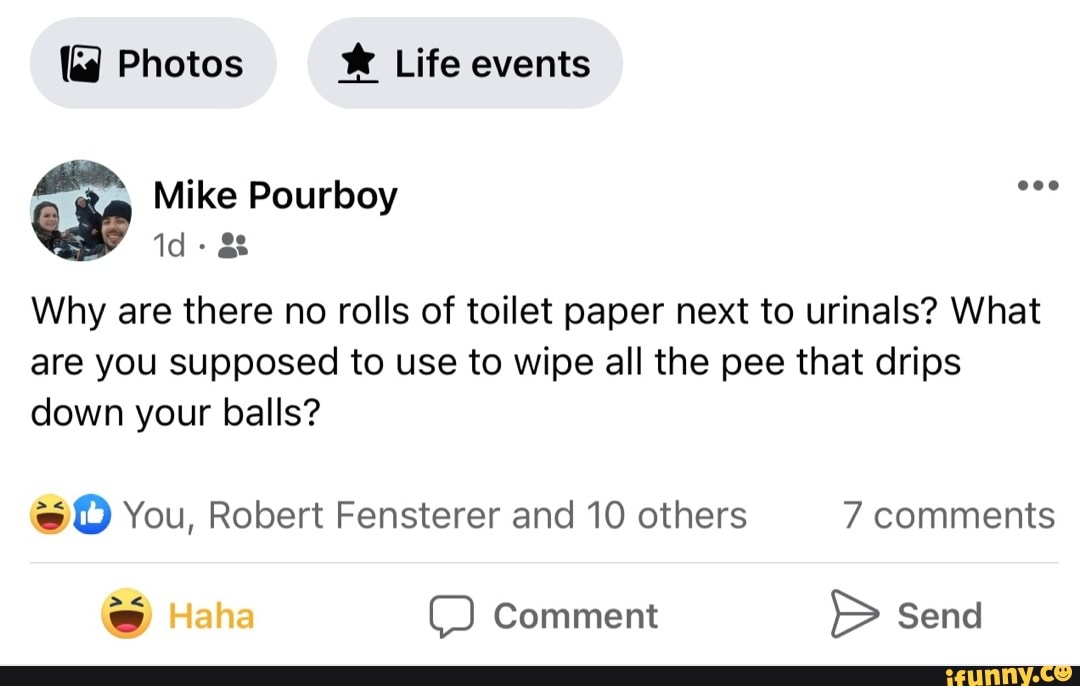
Task: Click the Send button
Action: pyautogui.click(x=905, y=616)
